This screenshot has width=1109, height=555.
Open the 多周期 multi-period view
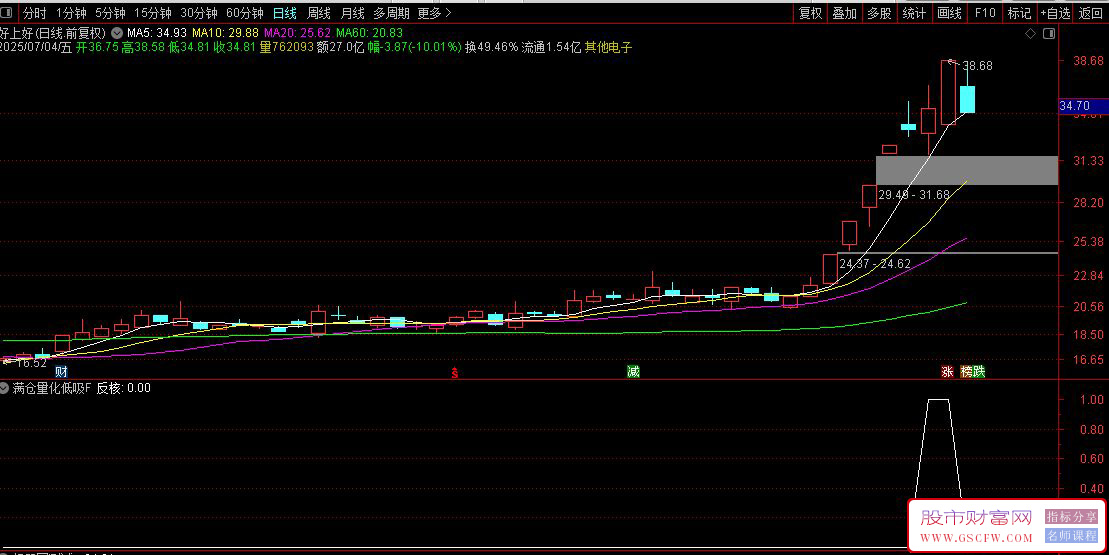tap(391, 13)
